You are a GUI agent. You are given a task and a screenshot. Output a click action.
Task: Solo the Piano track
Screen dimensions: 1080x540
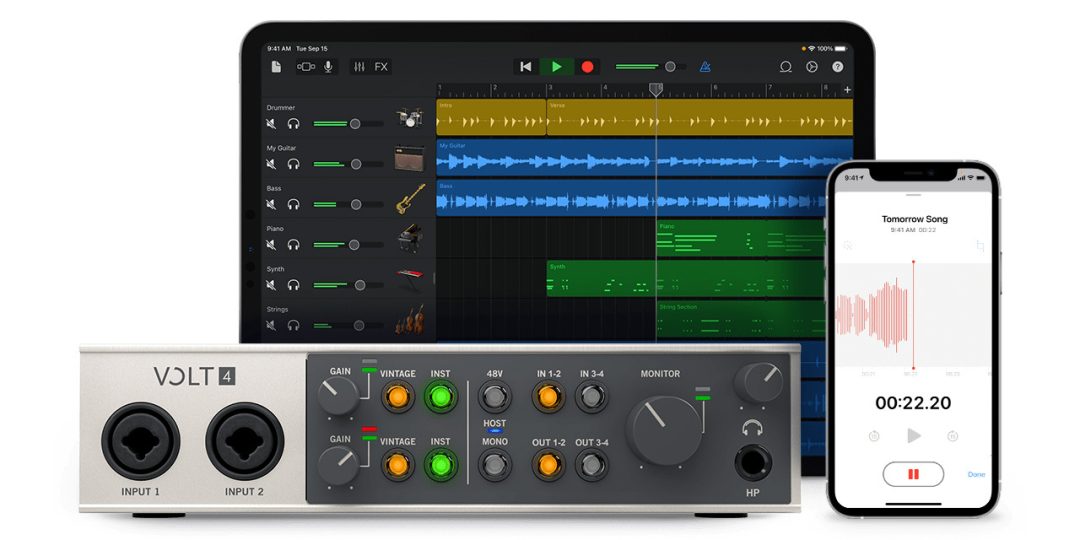pyautogui.click(x=293, y=245)
